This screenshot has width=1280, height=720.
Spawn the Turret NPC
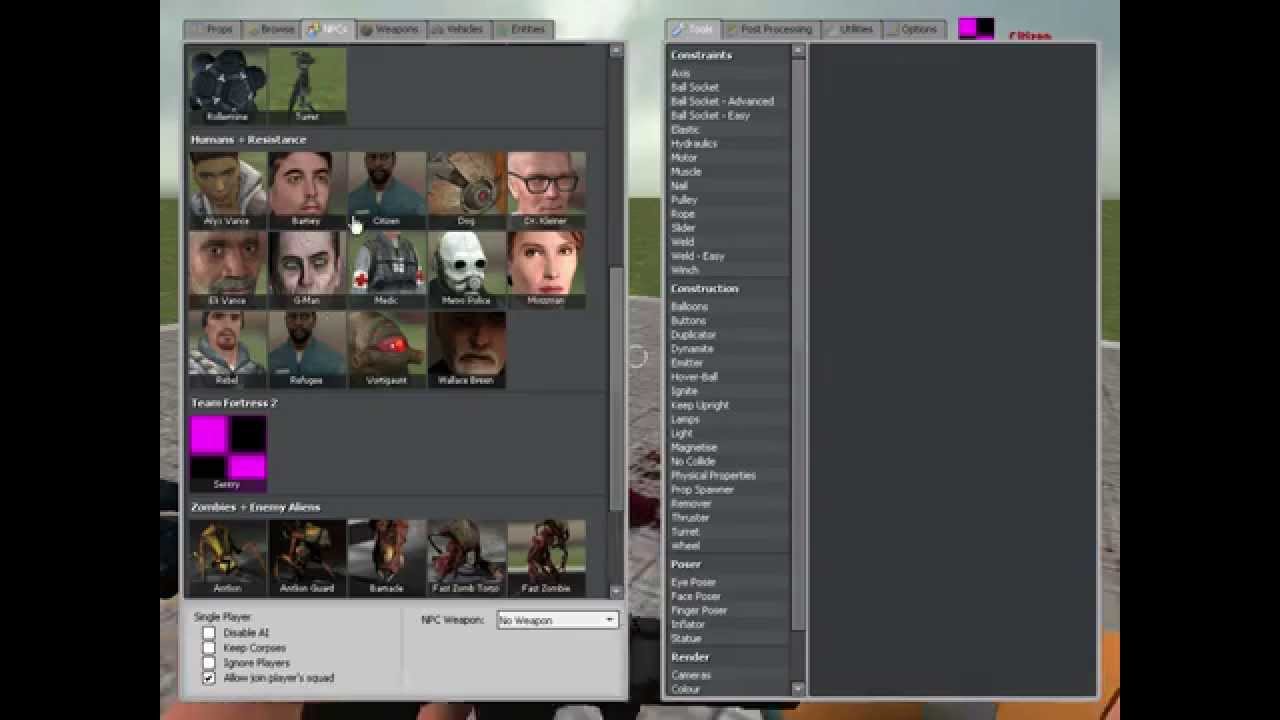pyautogui.click(x=307, y=86)
